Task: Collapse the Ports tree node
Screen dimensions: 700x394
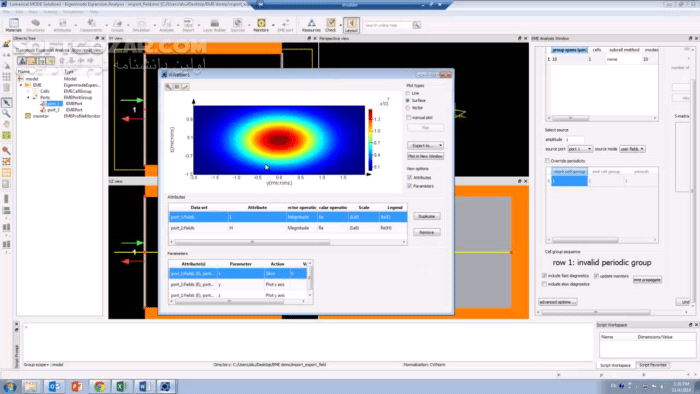Action: (28, 97)
